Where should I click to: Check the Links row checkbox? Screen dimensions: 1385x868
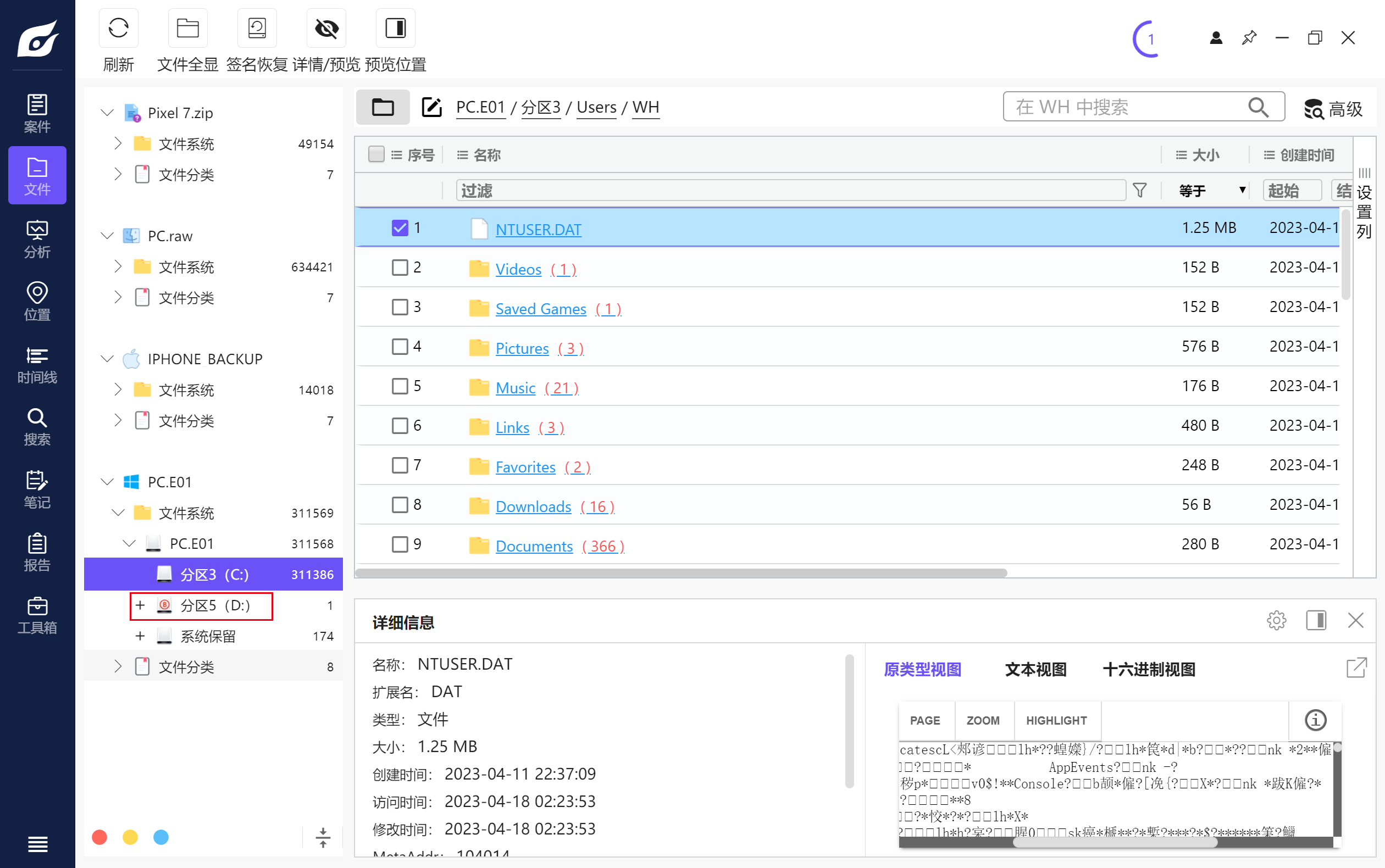[400, 426]
